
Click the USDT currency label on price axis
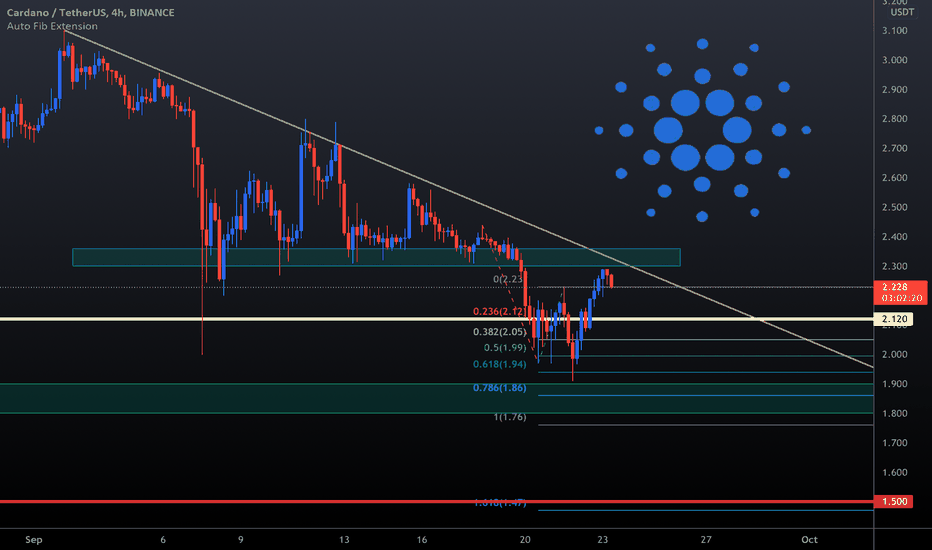point(902,12)
